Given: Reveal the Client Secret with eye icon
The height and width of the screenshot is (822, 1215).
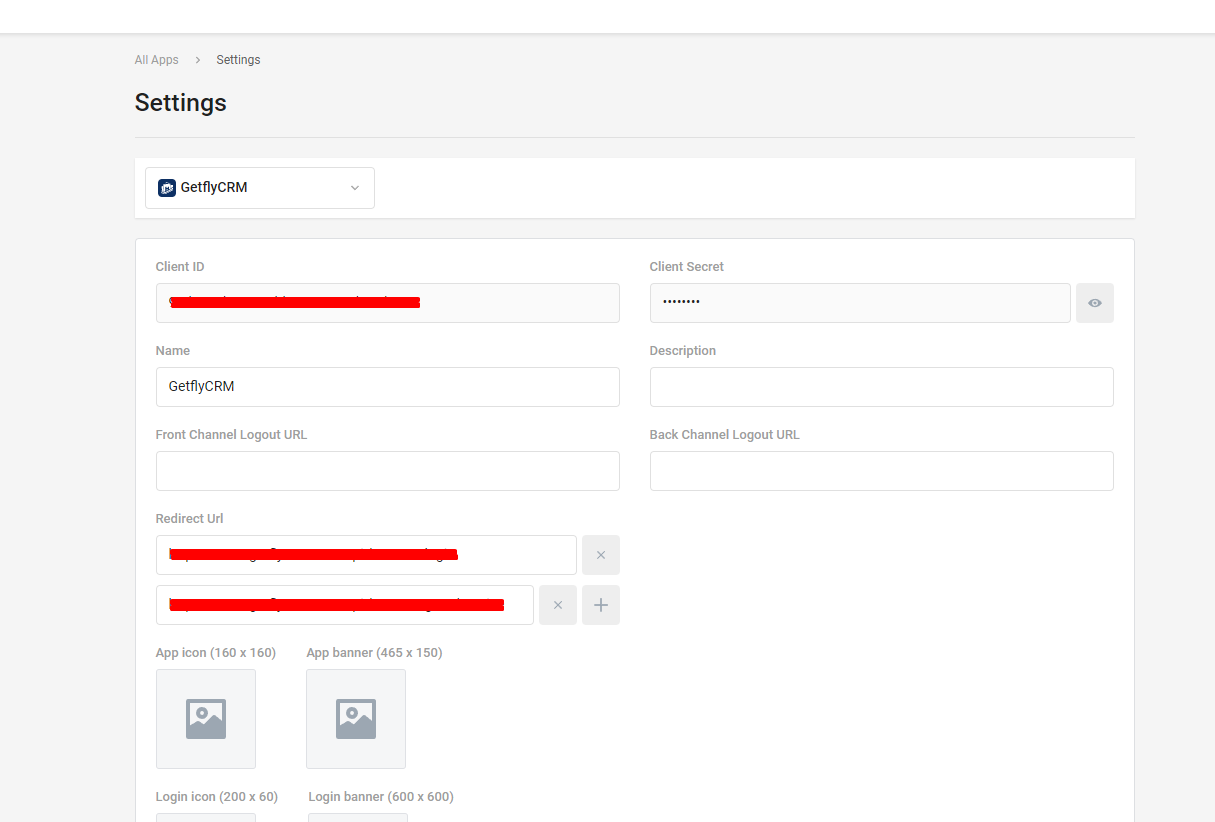Looking at the screenshot, I should click(x=1094, y=303).
